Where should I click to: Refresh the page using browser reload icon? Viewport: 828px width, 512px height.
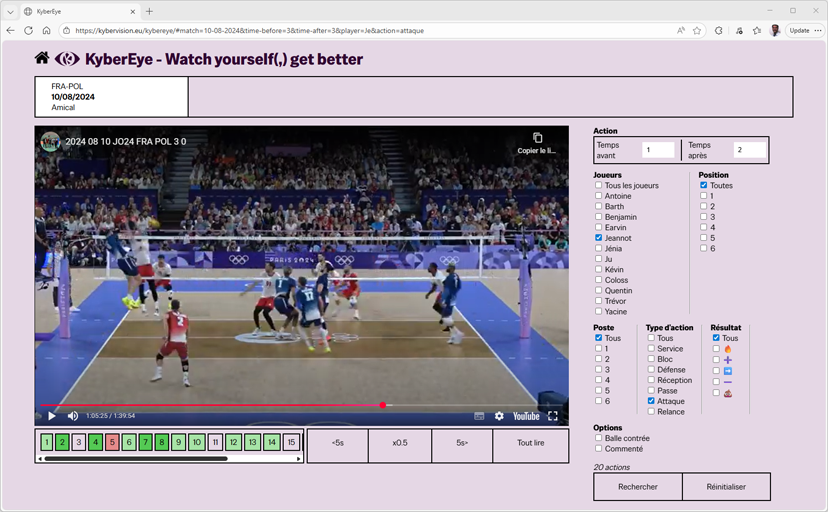28,31
